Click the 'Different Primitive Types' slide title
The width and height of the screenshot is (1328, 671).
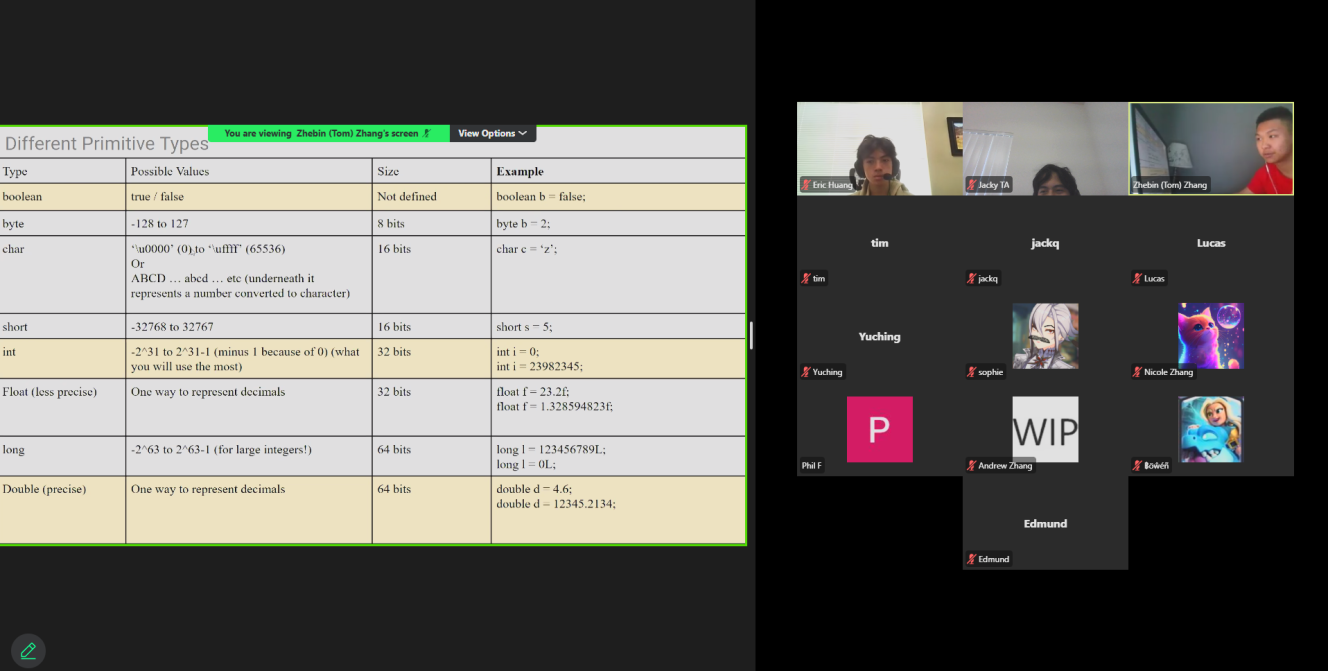105,144
